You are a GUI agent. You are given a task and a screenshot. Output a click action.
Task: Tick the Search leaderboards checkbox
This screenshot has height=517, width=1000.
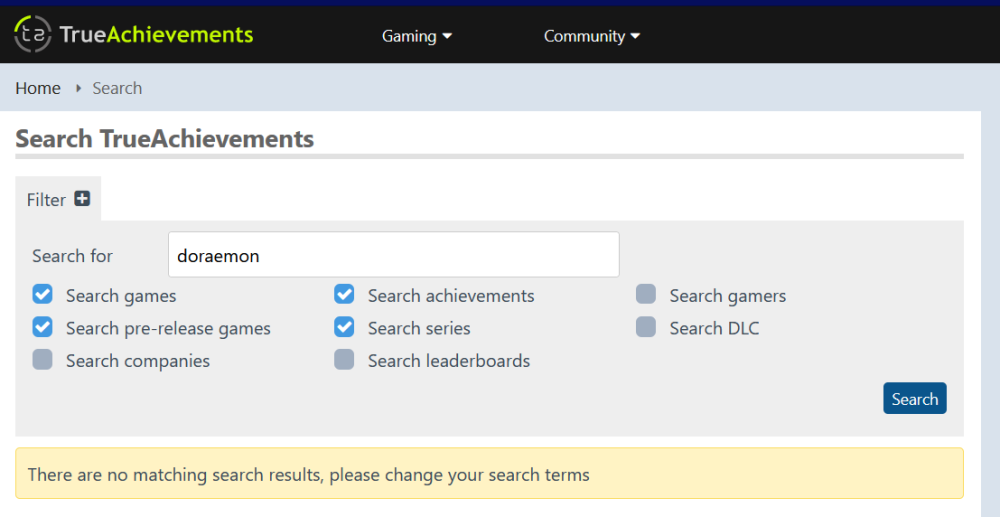click(344, 360)
